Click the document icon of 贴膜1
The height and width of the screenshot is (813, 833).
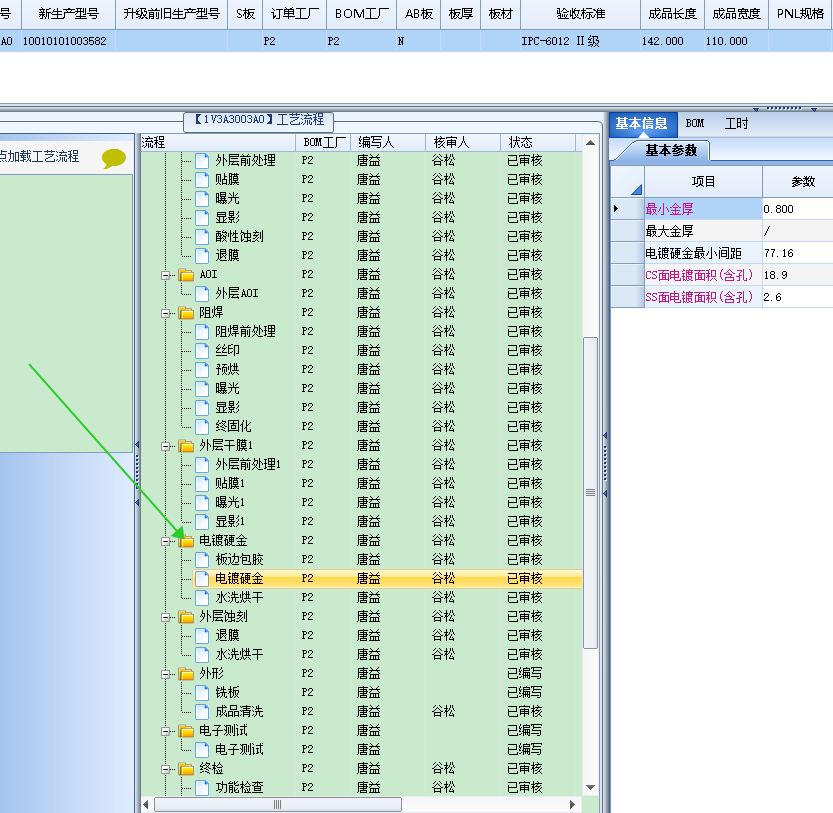tap(202, 484)
